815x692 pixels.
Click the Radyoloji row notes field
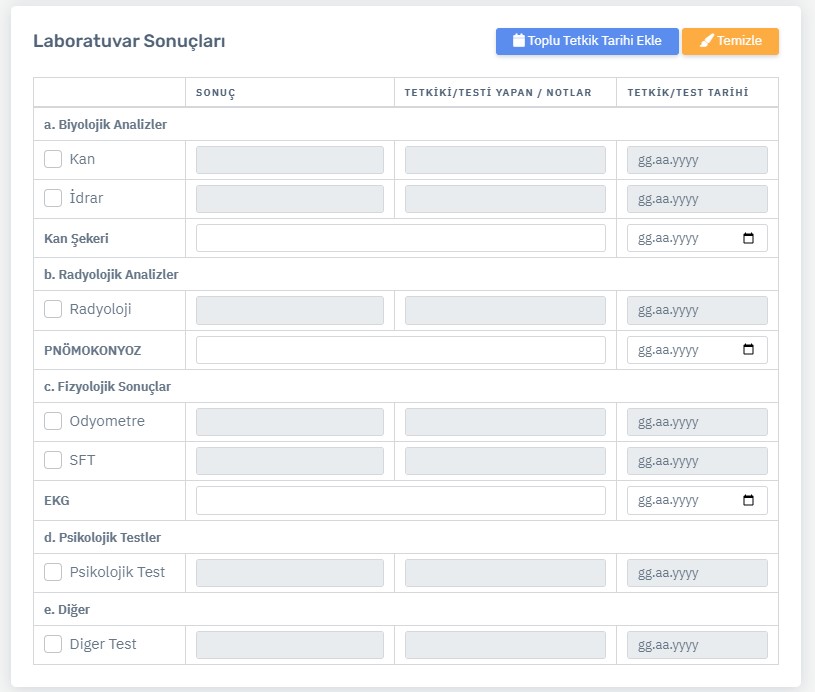coord(505,310)
